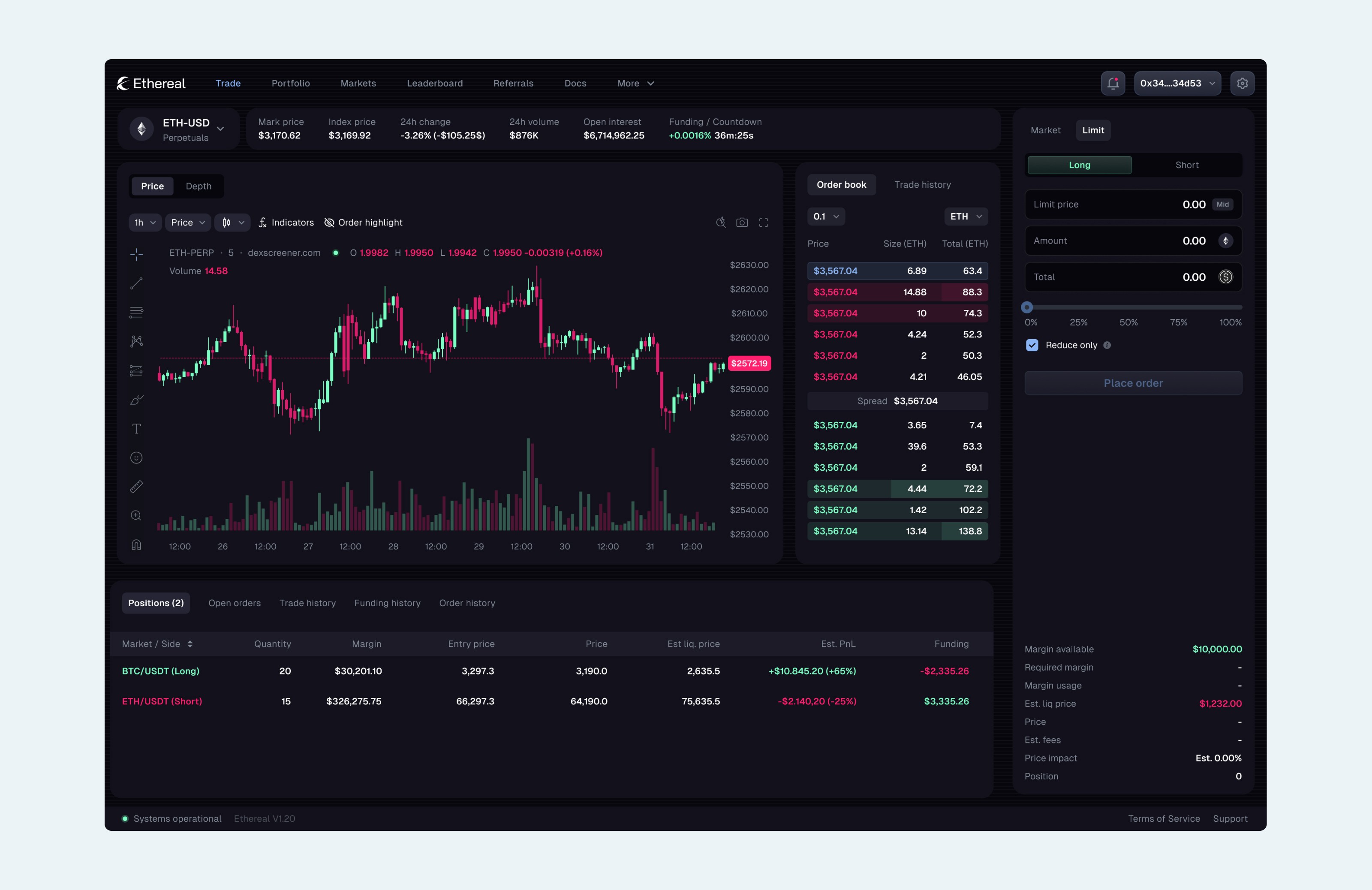Switch to the Depth chart tab
The width and height of the screenshot is (1372, 890).
pos(200,186)
